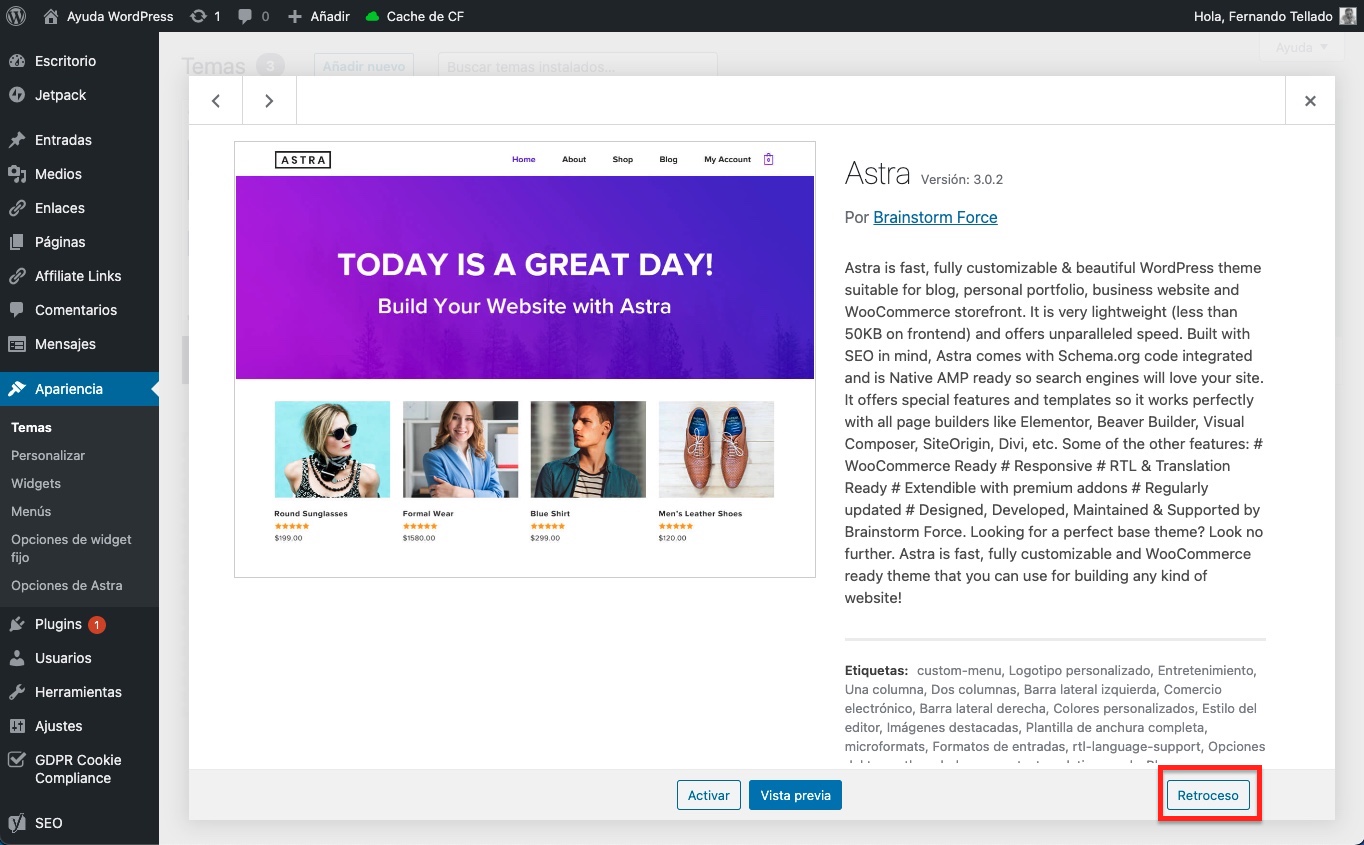This screenshot has width=1364, height=845.
Task: Click the Astra theme screenshot preview
Action: (x=525, y=359)
